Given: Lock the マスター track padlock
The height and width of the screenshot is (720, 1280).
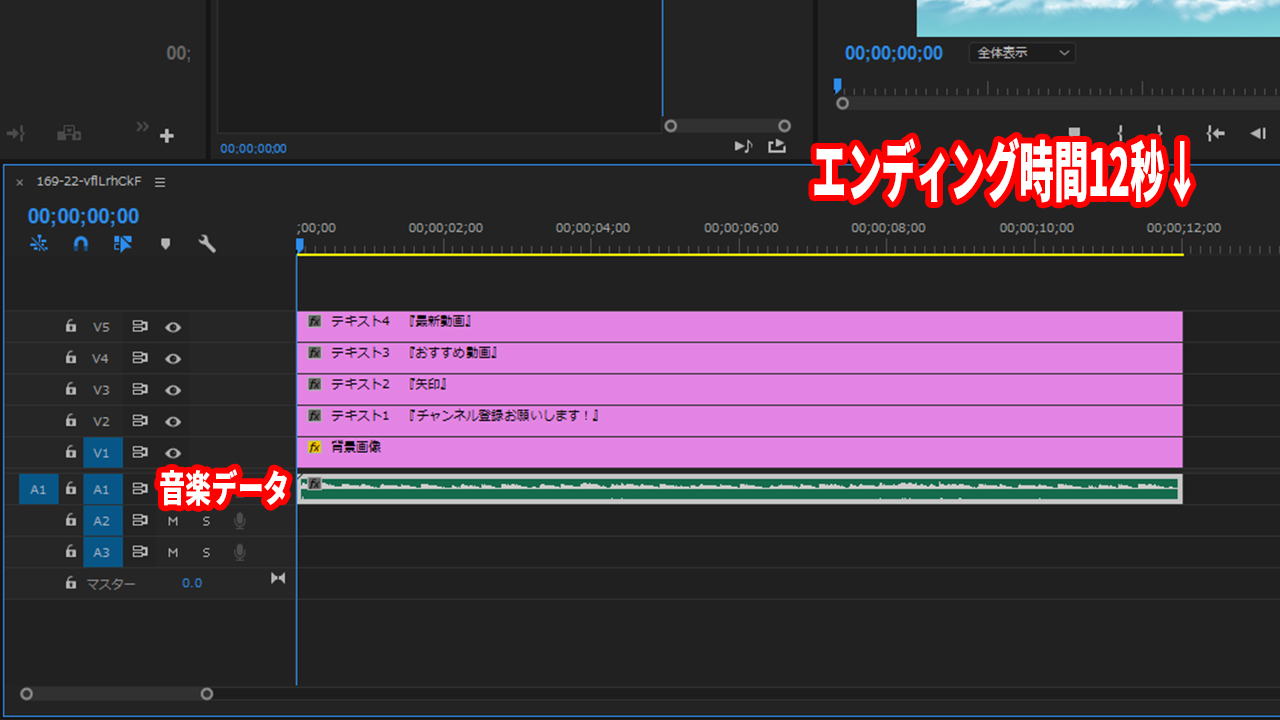Looking at the screenshot, I should coord(70,582).
